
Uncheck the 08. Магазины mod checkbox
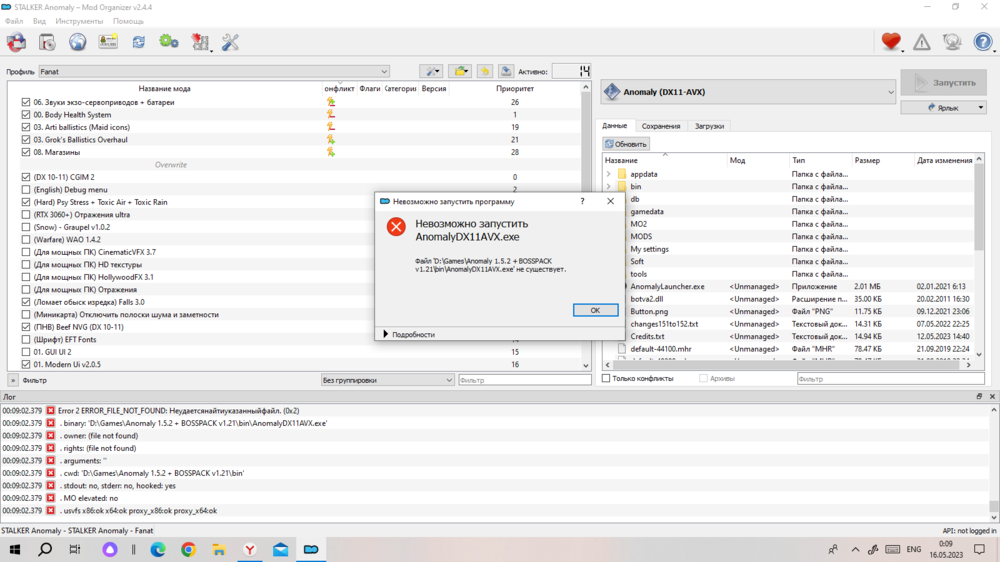click(27, 152)
